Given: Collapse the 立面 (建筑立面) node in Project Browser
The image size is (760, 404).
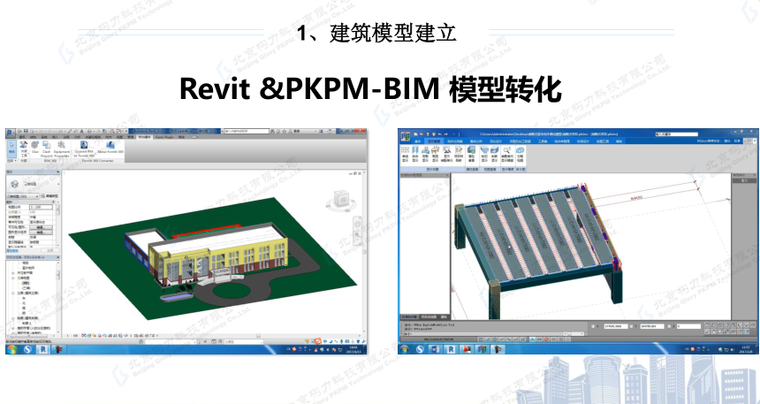Looking at the screenshot, I should tap(13, 293).
